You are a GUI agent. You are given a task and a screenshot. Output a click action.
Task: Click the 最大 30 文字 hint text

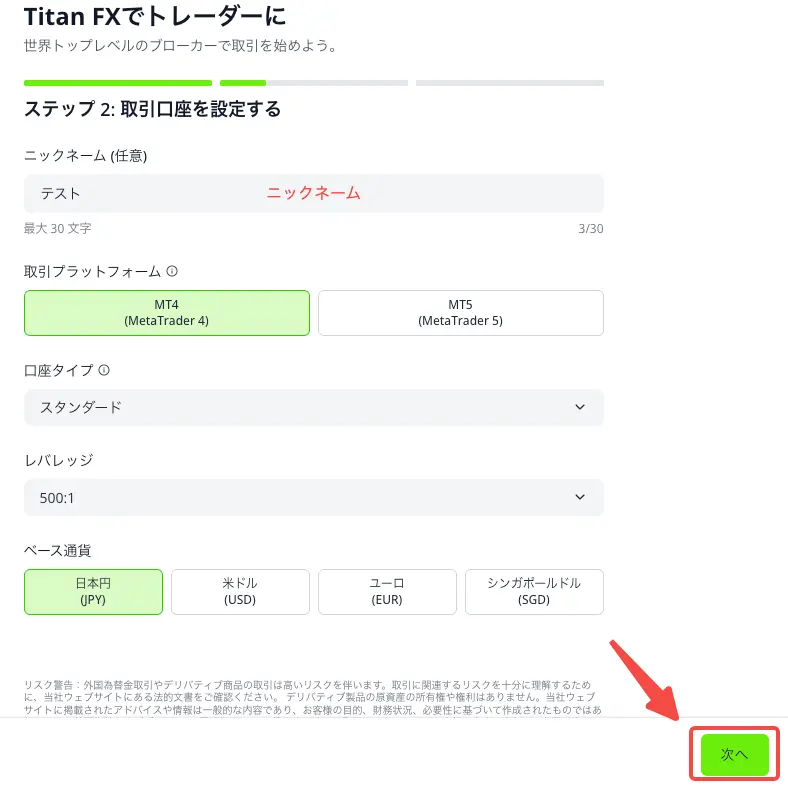(x=58, y=229)
